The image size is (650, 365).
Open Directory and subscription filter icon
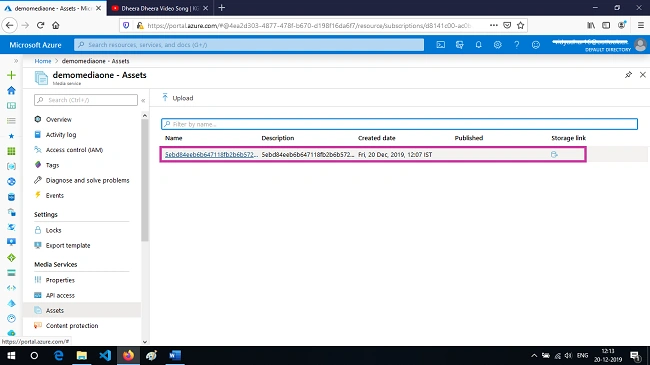460,45
